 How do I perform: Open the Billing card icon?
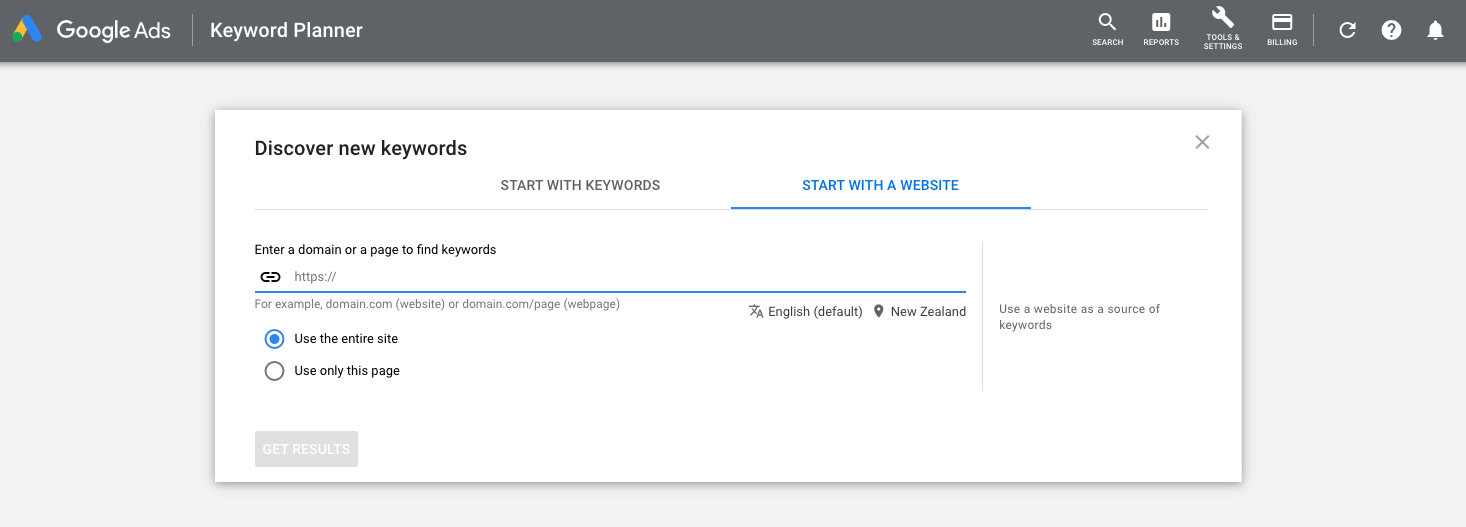1282,30
